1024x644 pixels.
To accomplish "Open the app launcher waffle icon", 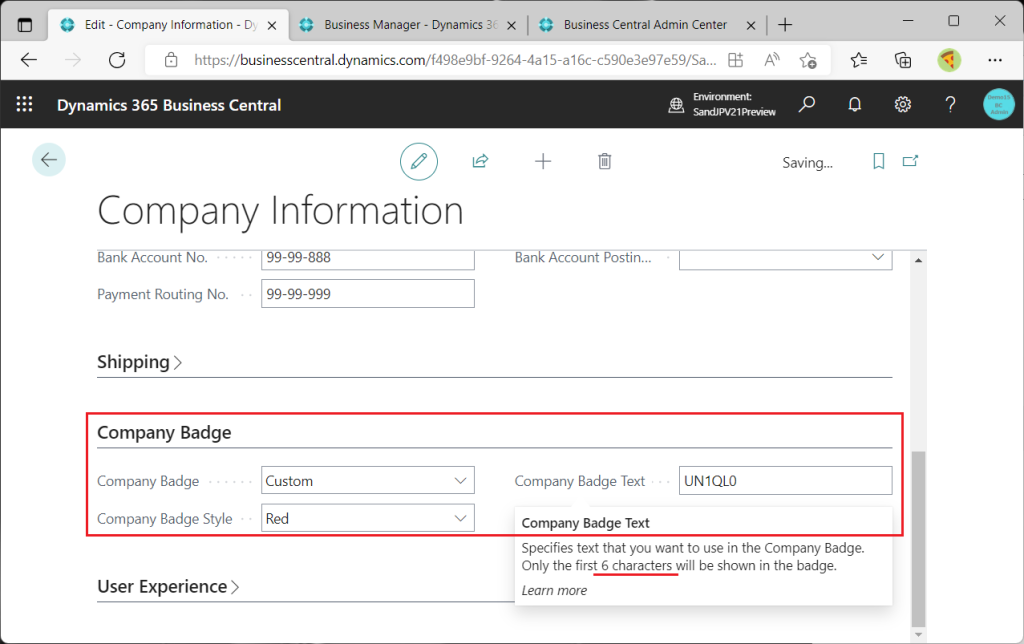I will pyautogui.click(x=24, y=104).
